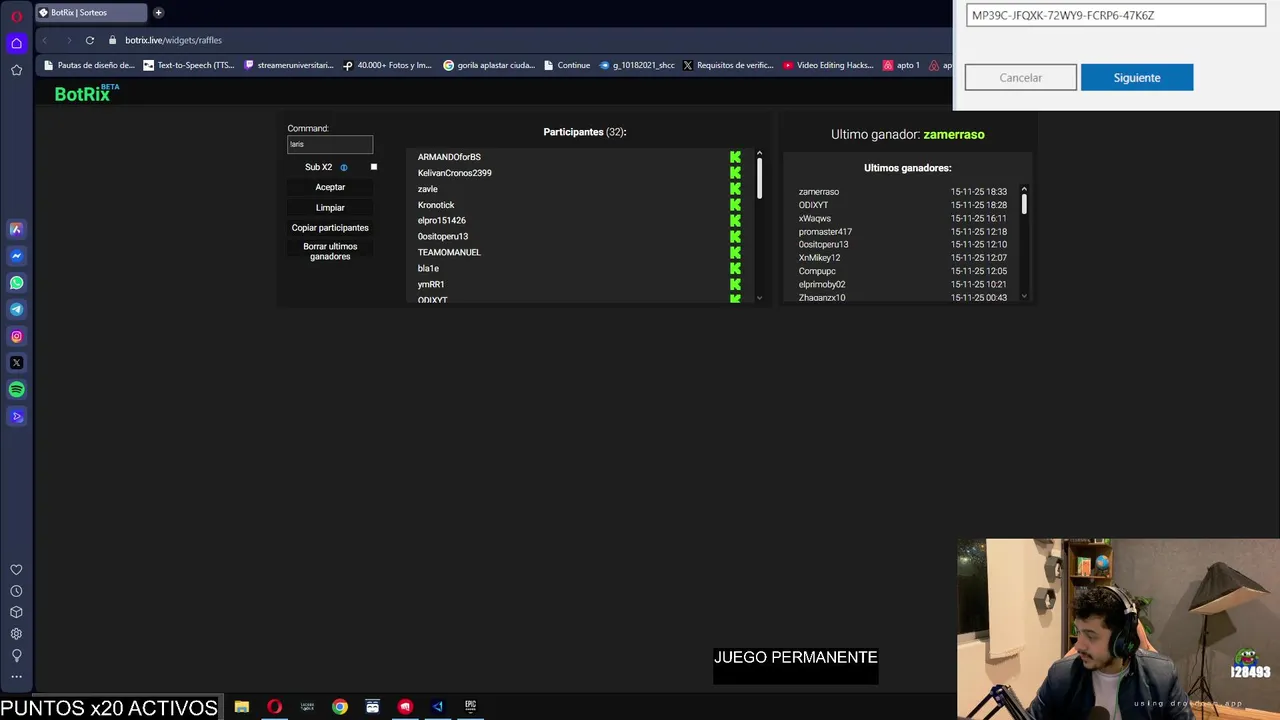Open Telegram in the Opera sidebar
Screen dimensions: 1280x720
(x=16, y=310)
